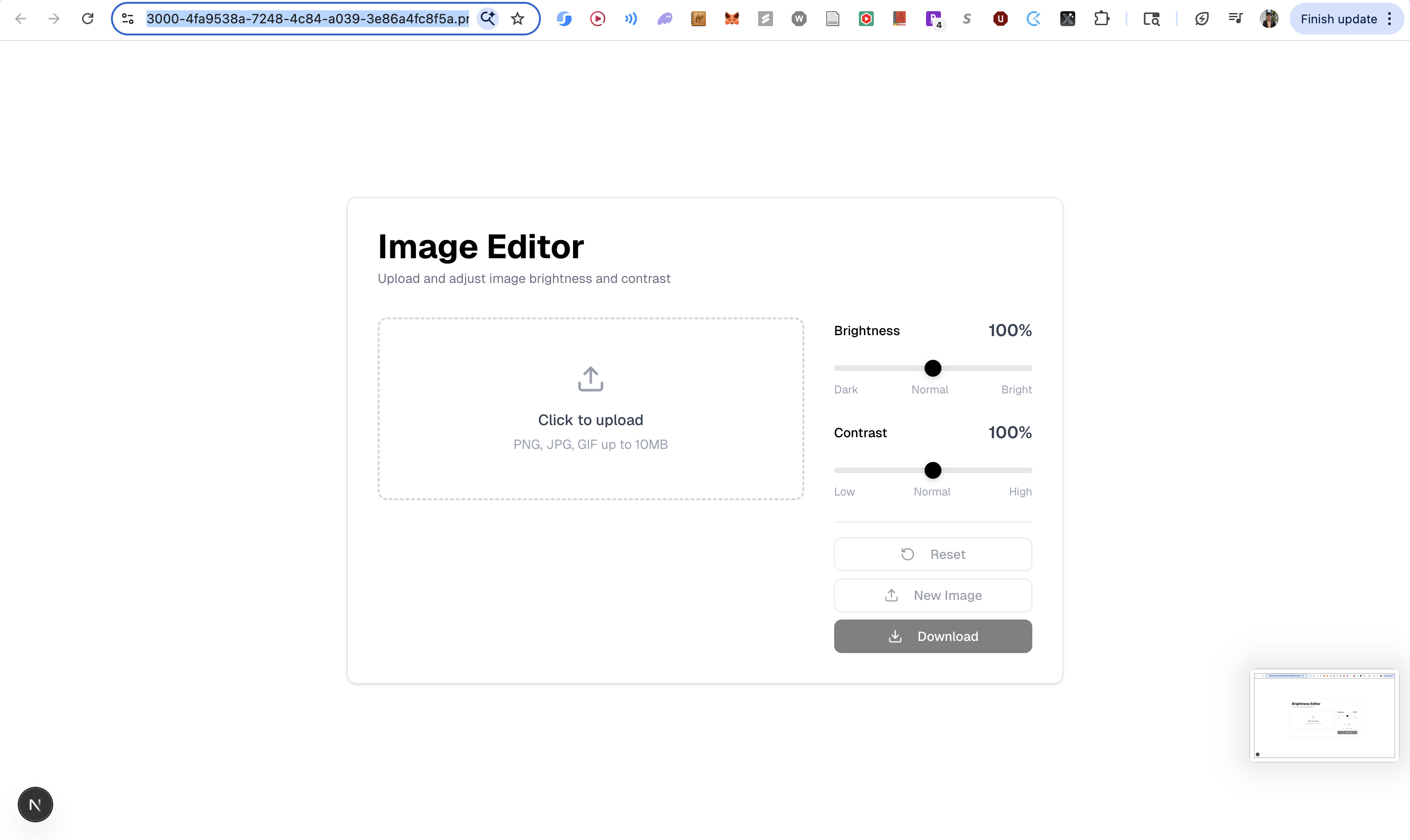The width and height of the screenshot is (1410, 840).
Task: Open the media controls music icon
Action: coord(1235,19)
